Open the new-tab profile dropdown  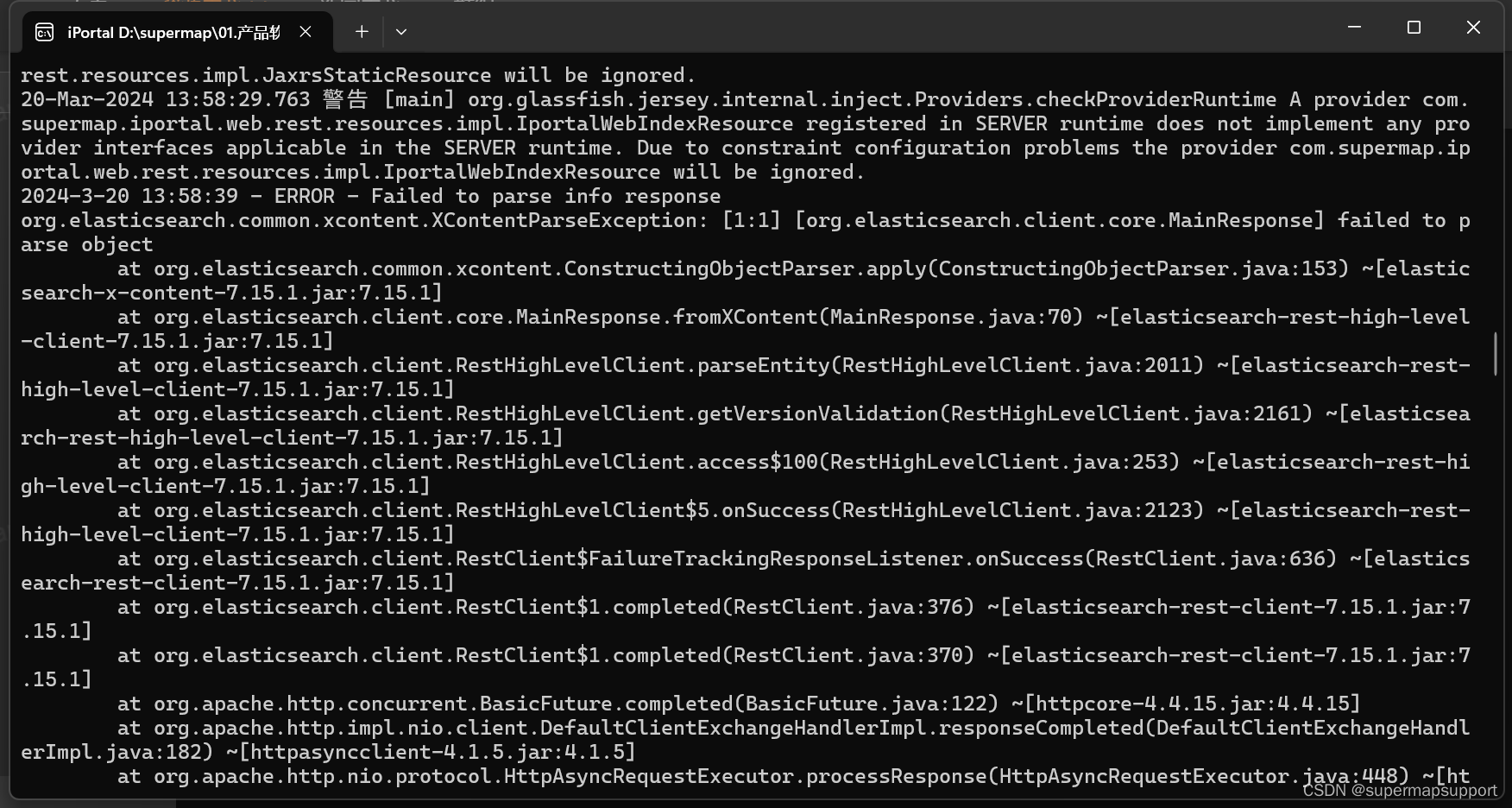click(x=401, y=32)
